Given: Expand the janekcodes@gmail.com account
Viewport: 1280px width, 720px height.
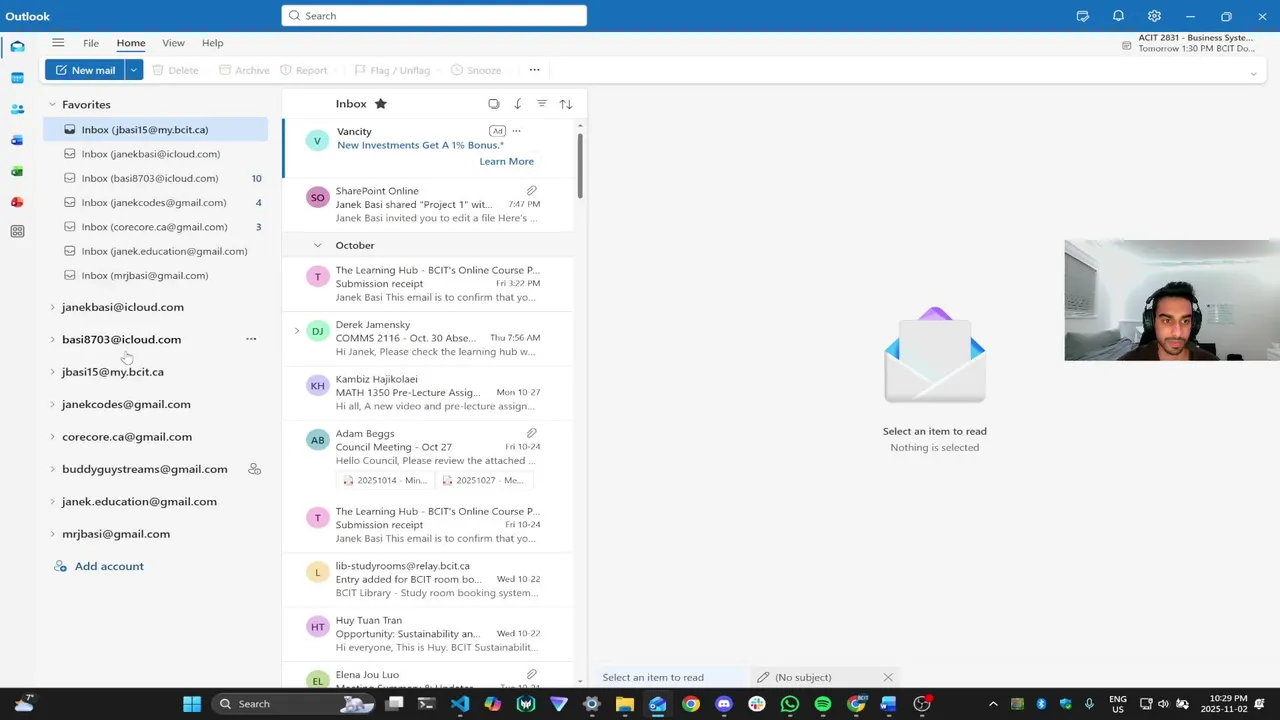Looking at the screenshot, I should [52, 404].
